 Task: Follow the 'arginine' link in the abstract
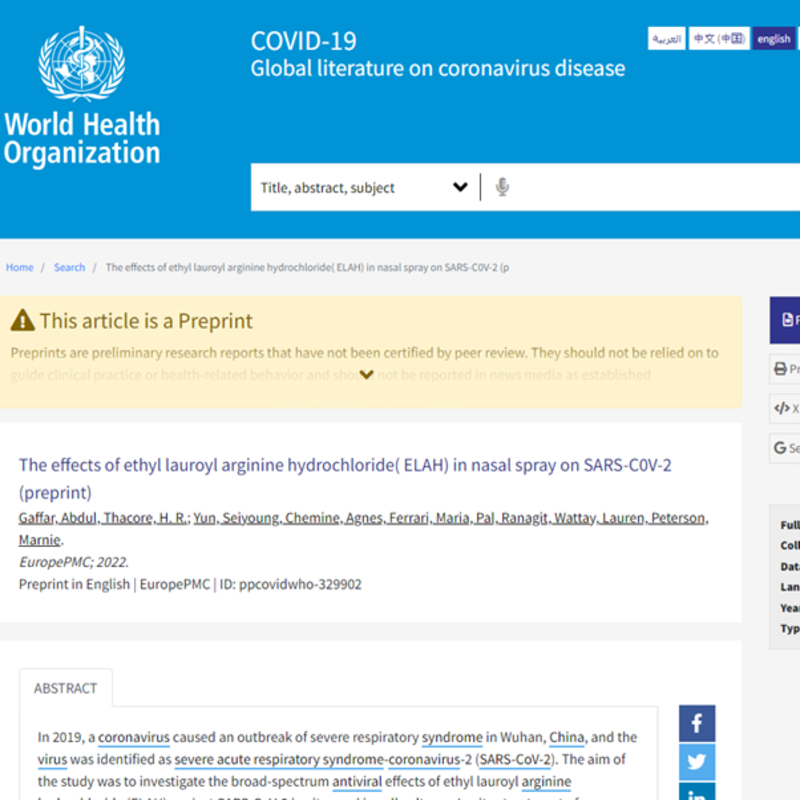click(x=546, y=782)
